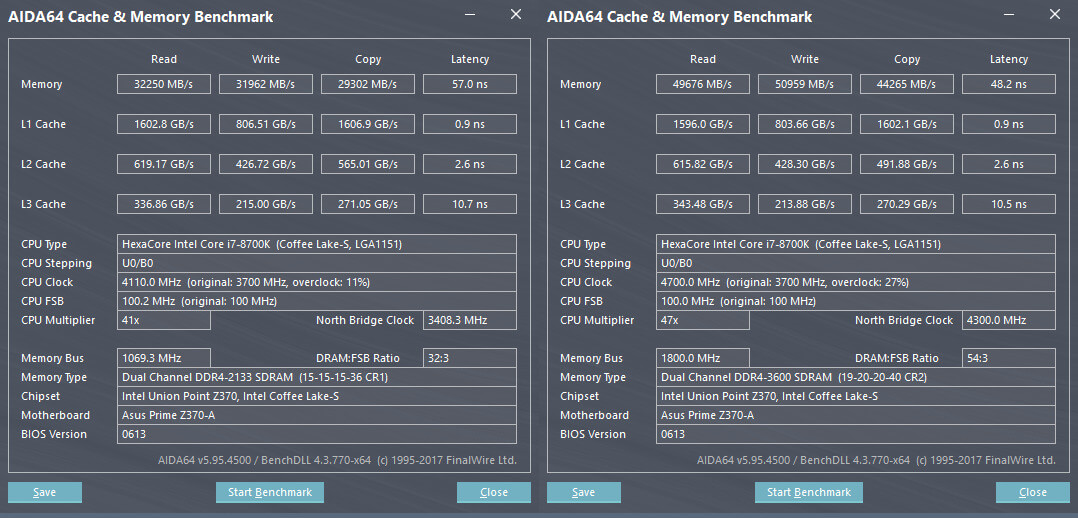Select the 32250 MB/s memory read field
Viewport: 1078px width, 518px height.
coord(164,85)
